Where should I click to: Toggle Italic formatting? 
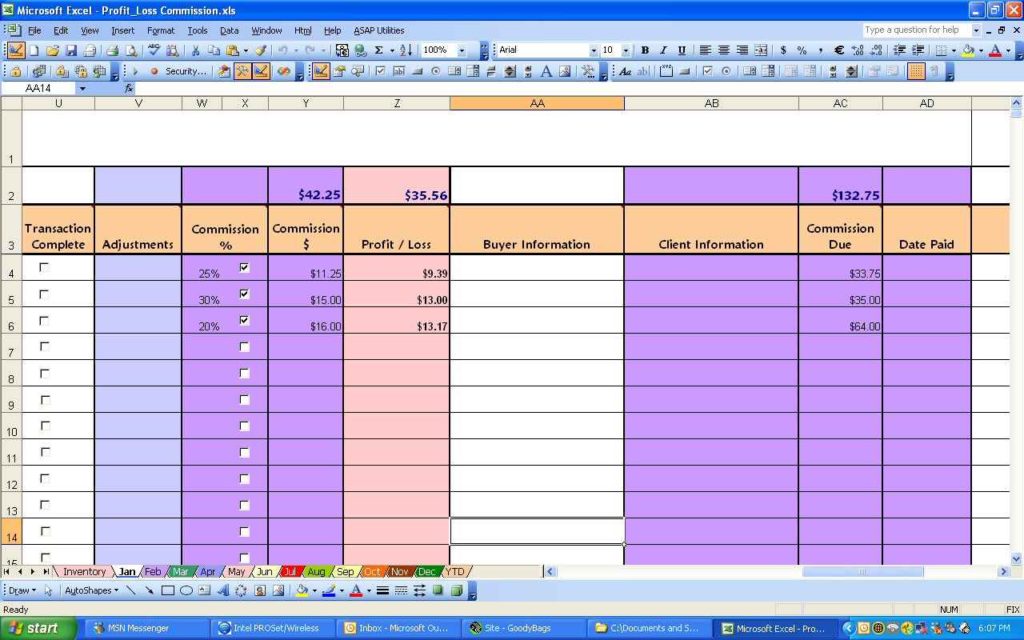[663, 50]
